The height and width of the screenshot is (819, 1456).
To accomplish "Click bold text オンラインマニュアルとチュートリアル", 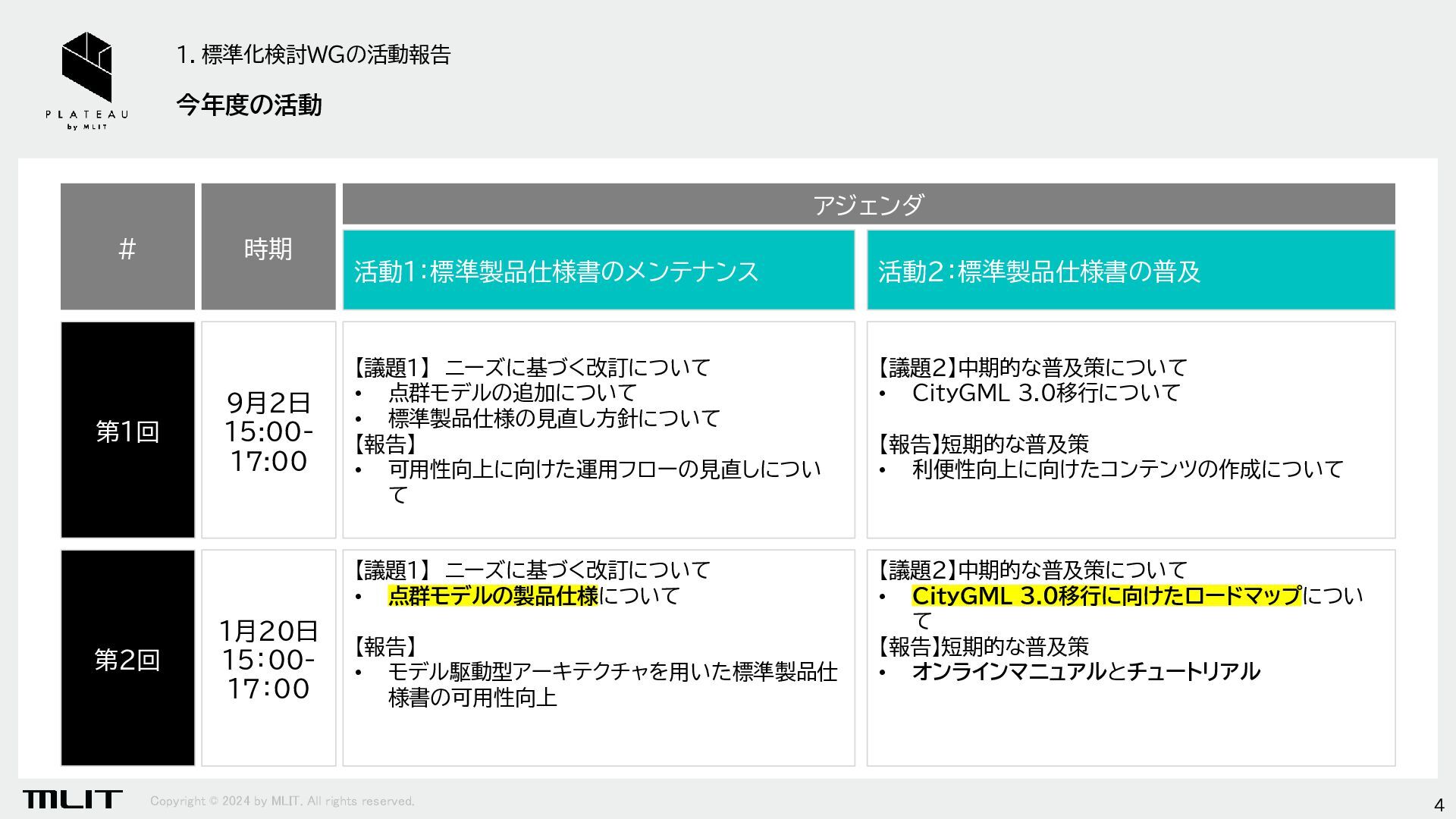I will tap(1085, 672).
